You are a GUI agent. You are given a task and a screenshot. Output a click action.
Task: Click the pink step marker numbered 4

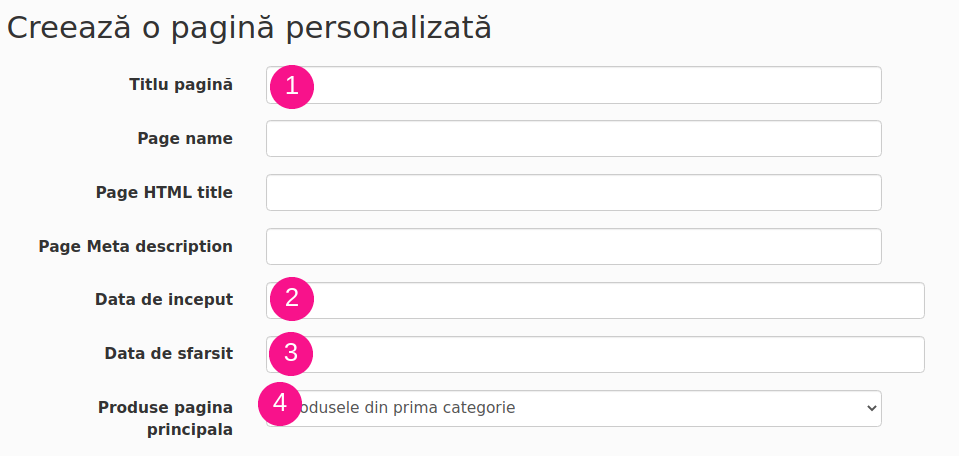(280, 403)
